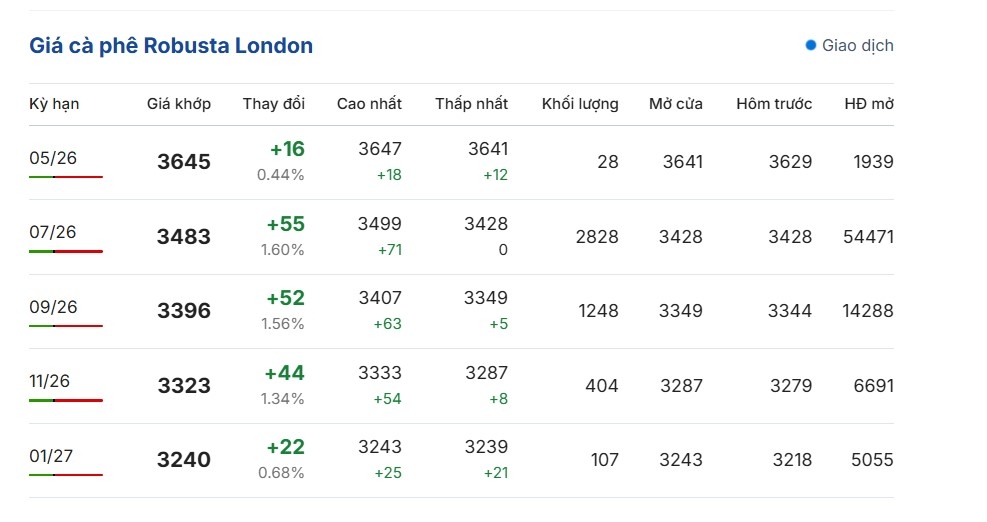Click the 3645 matched price value
Screen dimensions: 987x522
(183, 162)
